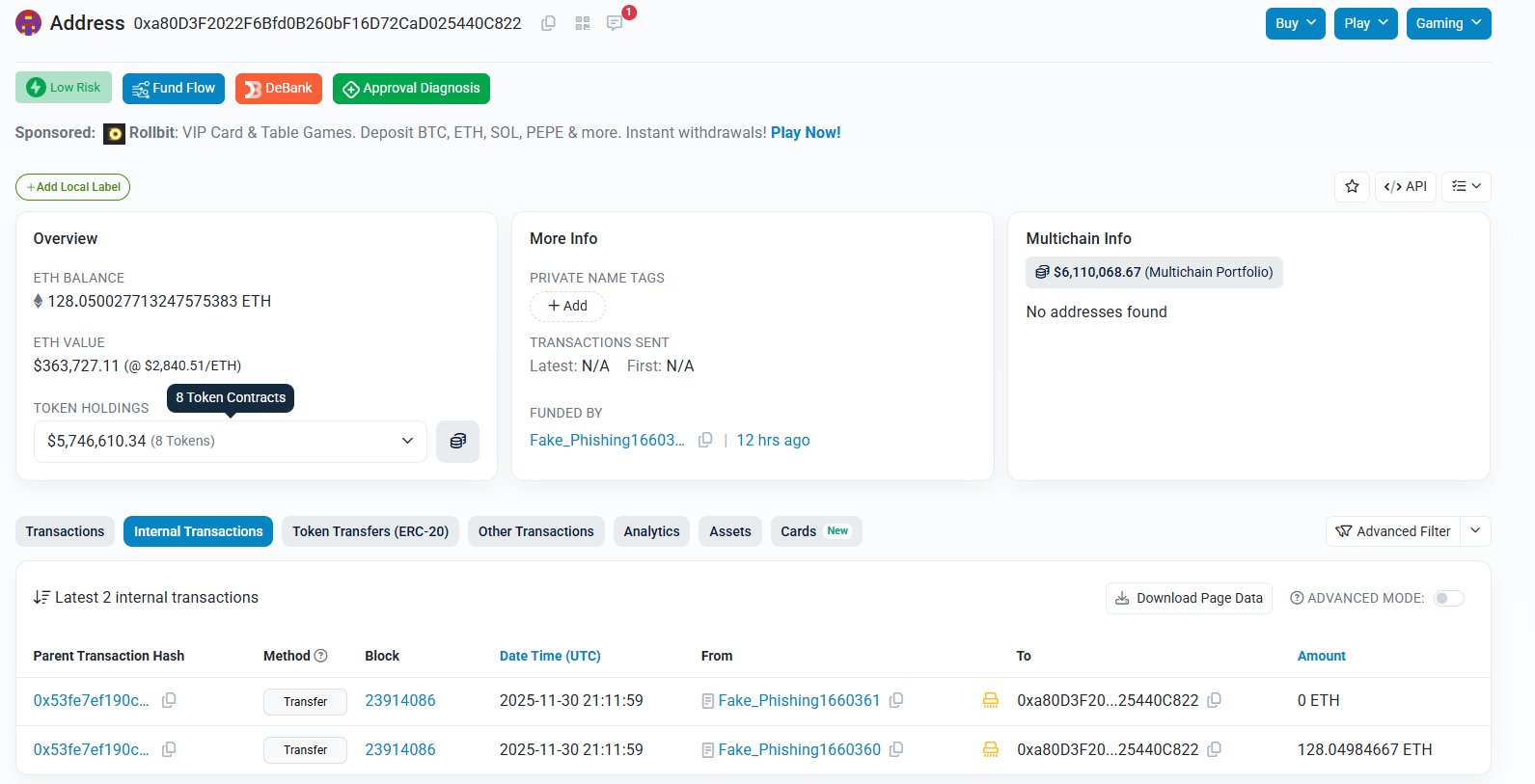Click the star icon to favorite address
Image resolution: width=1535 pixels, height=784 pixels.
point(1352,186)
